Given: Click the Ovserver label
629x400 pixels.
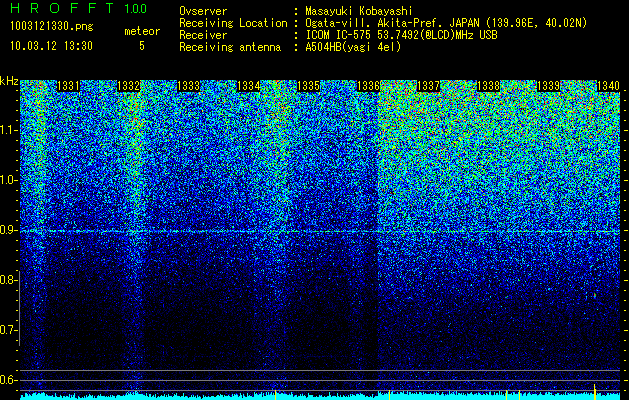Looking at the screenshot, I should (203, 11).
